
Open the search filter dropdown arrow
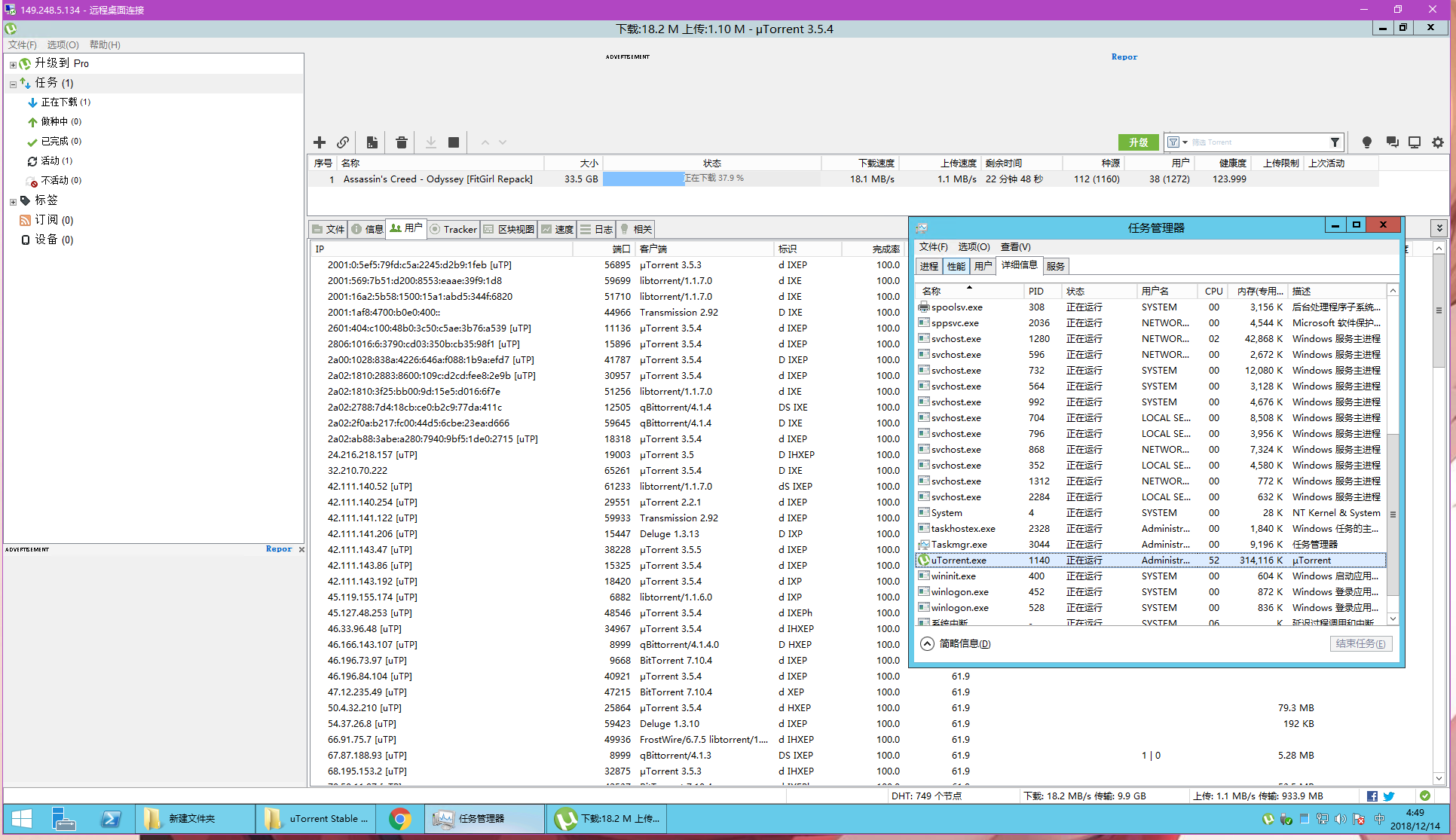[x=1185, y=142]
